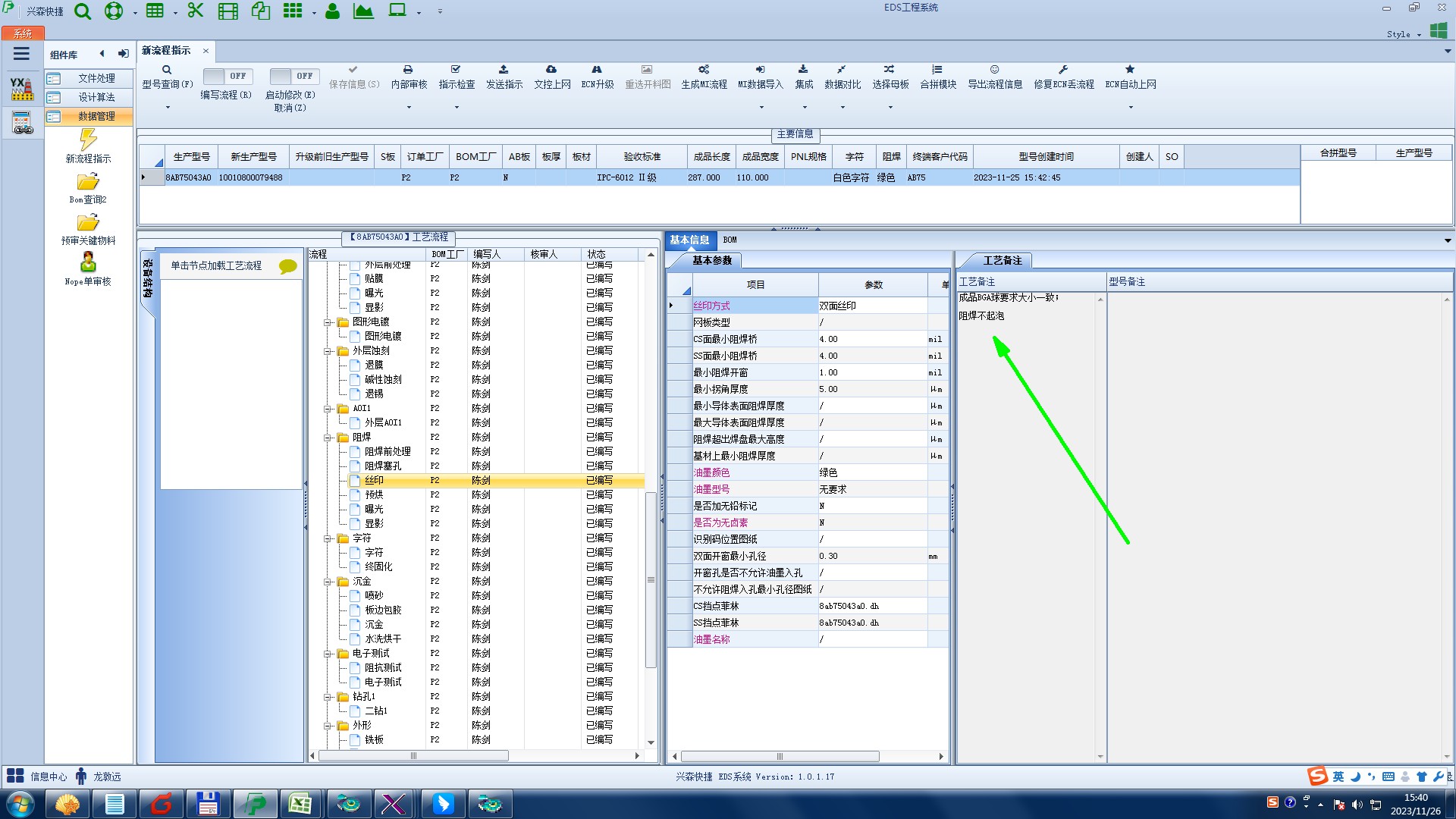1456x819 pixels.
Task: Open dropdown arrow under ECN自动上网
Action: 1130,107
